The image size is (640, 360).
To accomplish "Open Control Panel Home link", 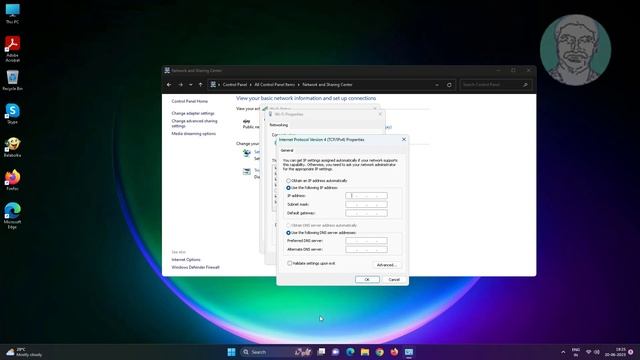I will (189, 101).
